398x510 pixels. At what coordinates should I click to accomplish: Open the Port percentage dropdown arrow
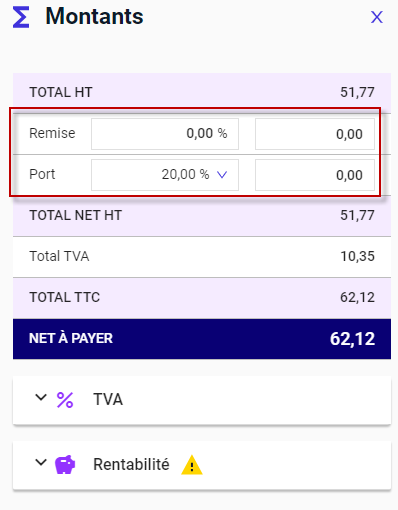point(222,174)
